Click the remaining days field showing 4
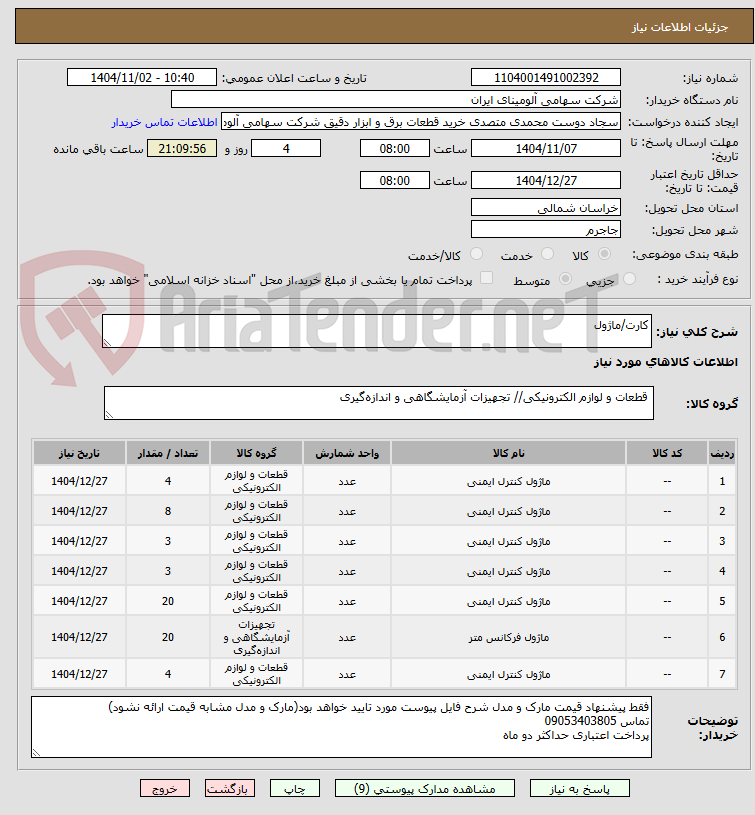The width and height of the screenshot is (755, 815). [286, 149]
